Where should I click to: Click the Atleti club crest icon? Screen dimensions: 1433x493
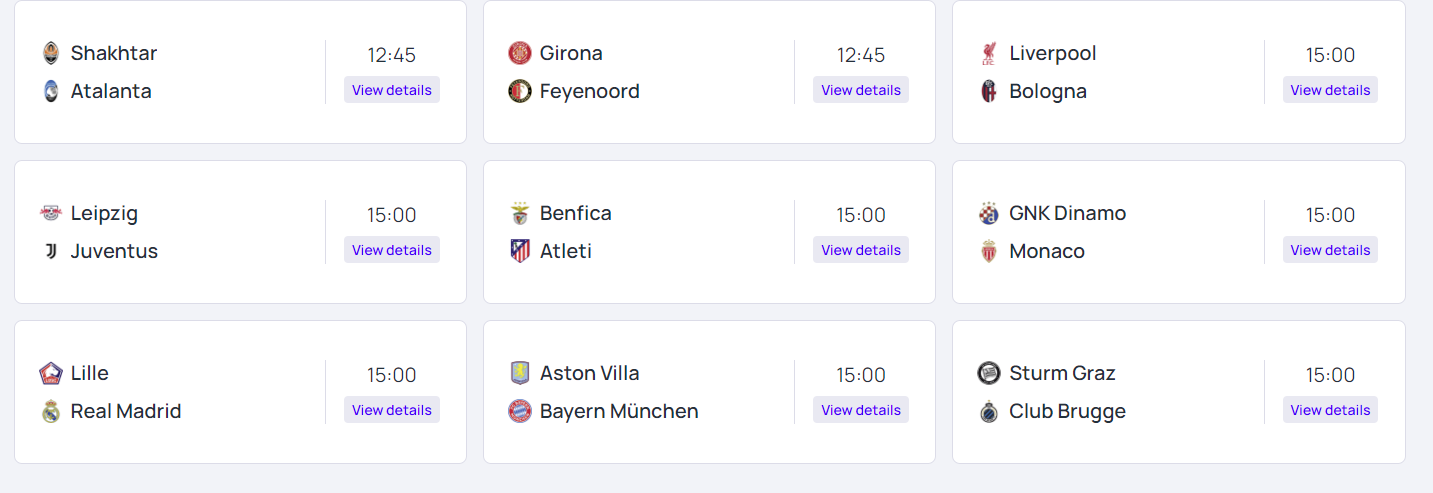(x=519, y=251)
